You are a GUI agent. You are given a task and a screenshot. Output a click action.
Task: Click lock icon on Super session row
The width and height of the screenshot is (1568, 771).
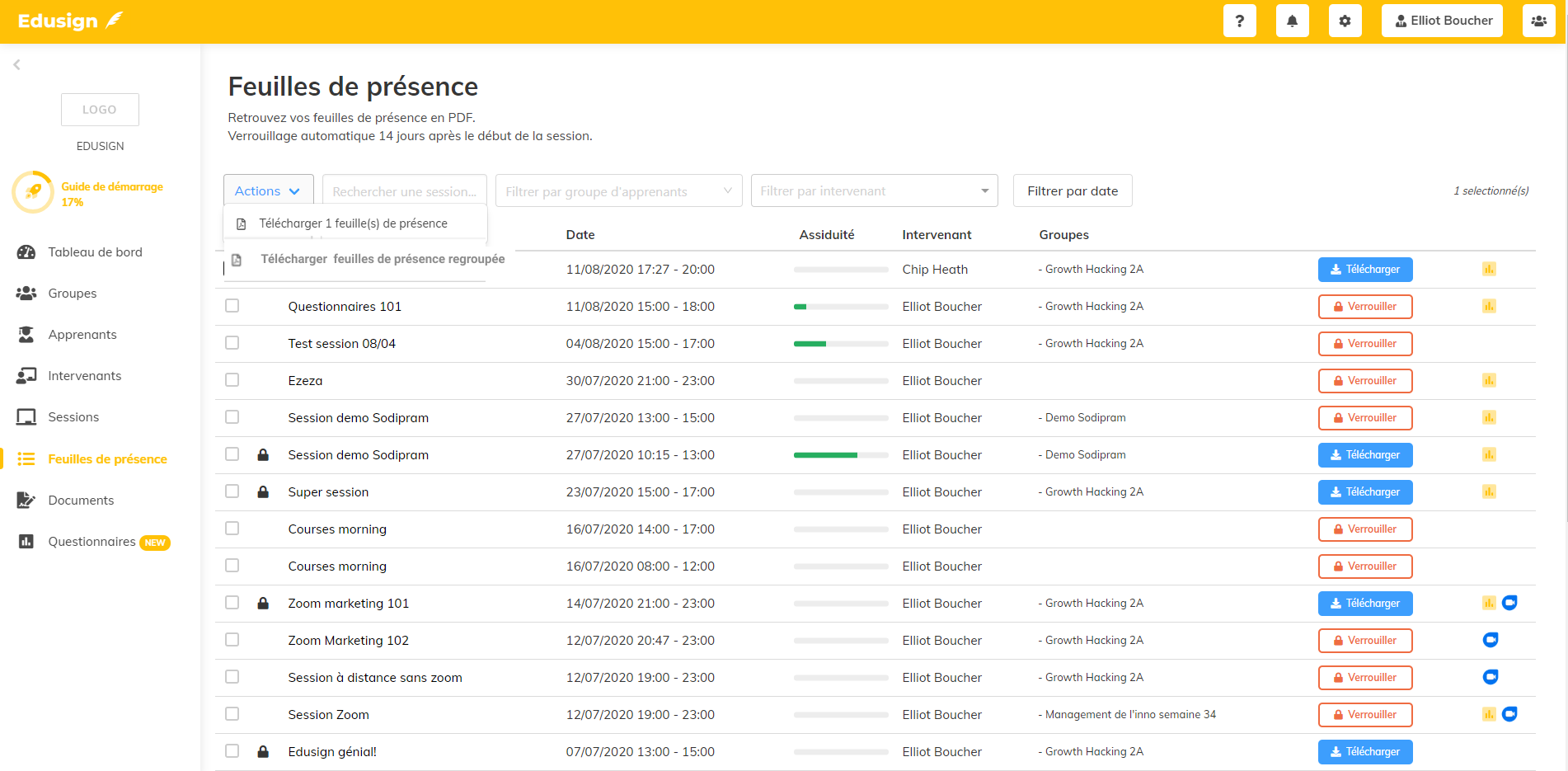pyautogui.click(x=263, y=491)
